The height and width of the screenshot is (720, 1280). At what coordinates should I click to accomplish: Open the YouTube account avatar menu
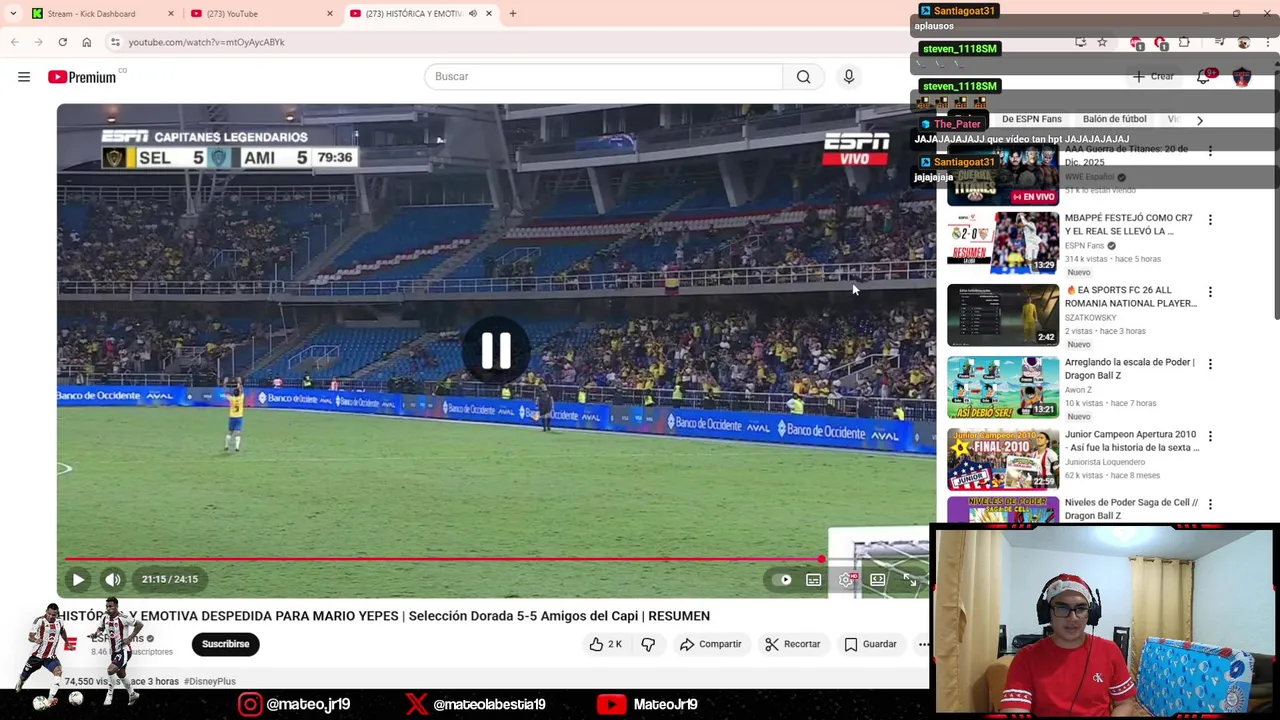click(1242, 77)
